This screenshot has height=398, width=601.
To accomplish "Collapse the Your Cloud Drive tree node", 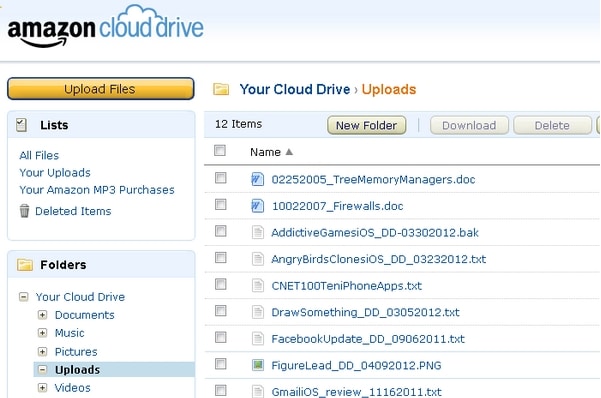I will click(23, 296).
